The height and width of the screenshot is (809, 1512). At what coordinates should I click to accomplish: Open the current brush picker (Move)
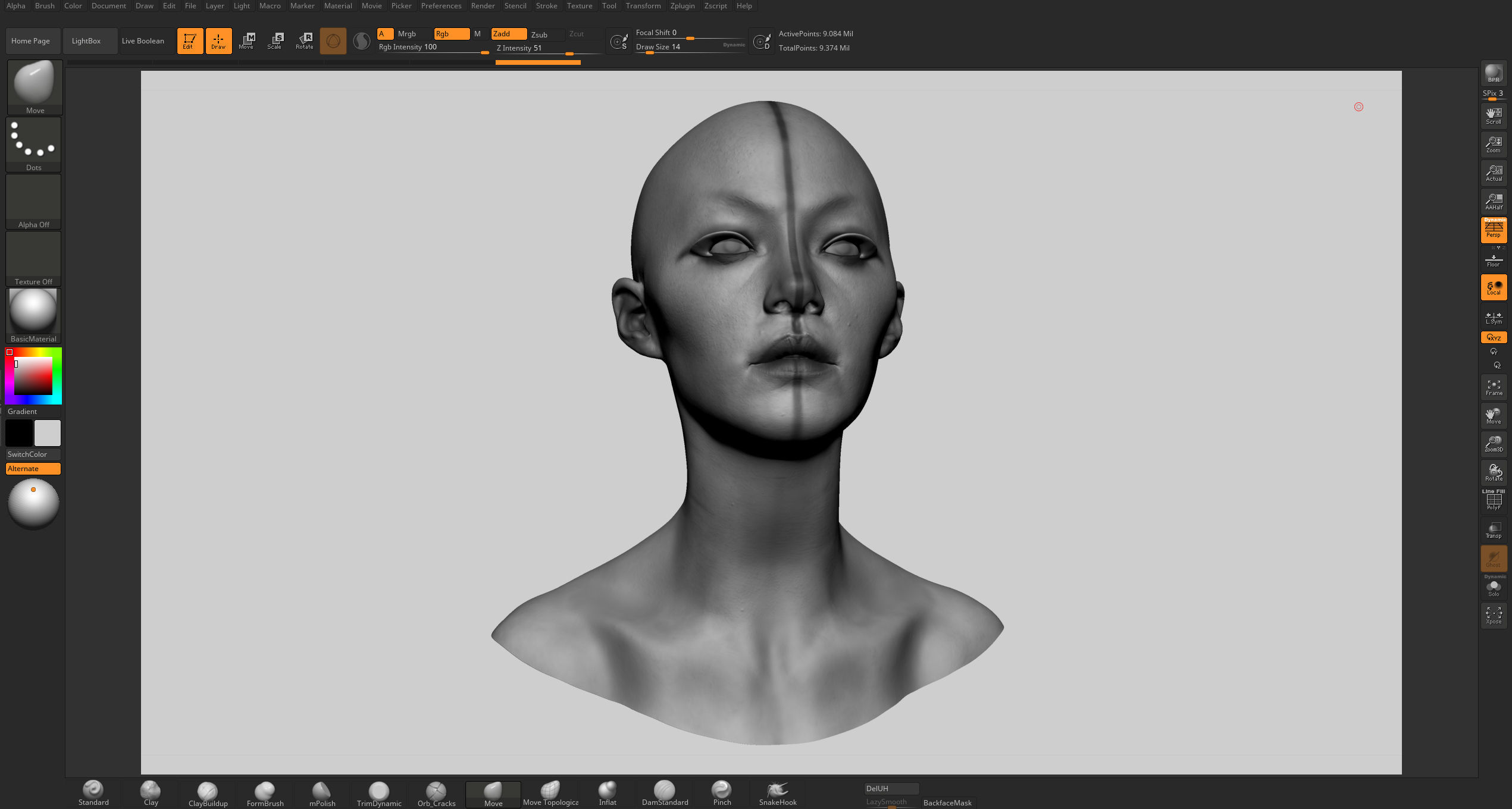tap(35, 87)
